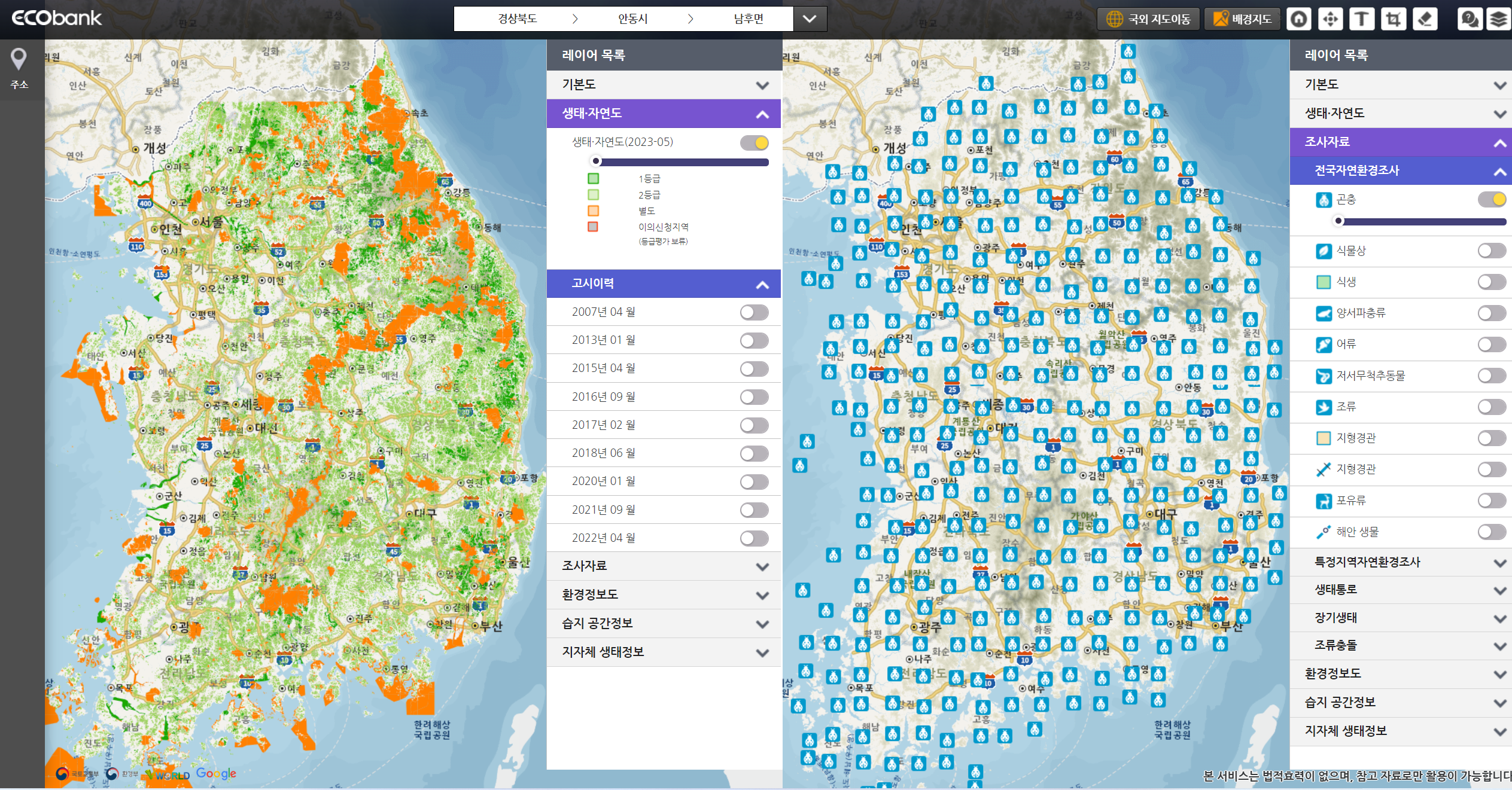Click the 국외 지도이동 button
The height and width of the screenshot is (790, 1512).
click(1148, 19)
